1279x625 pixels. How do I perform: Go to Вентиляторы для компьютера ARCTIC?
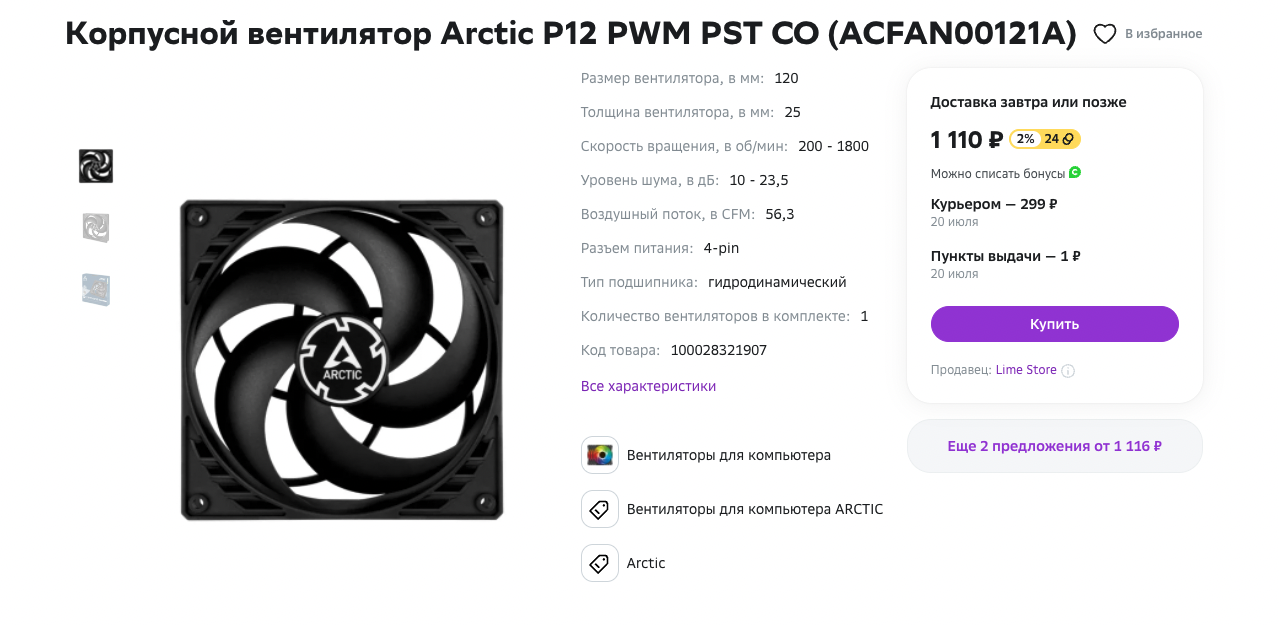tap(754, 509)
